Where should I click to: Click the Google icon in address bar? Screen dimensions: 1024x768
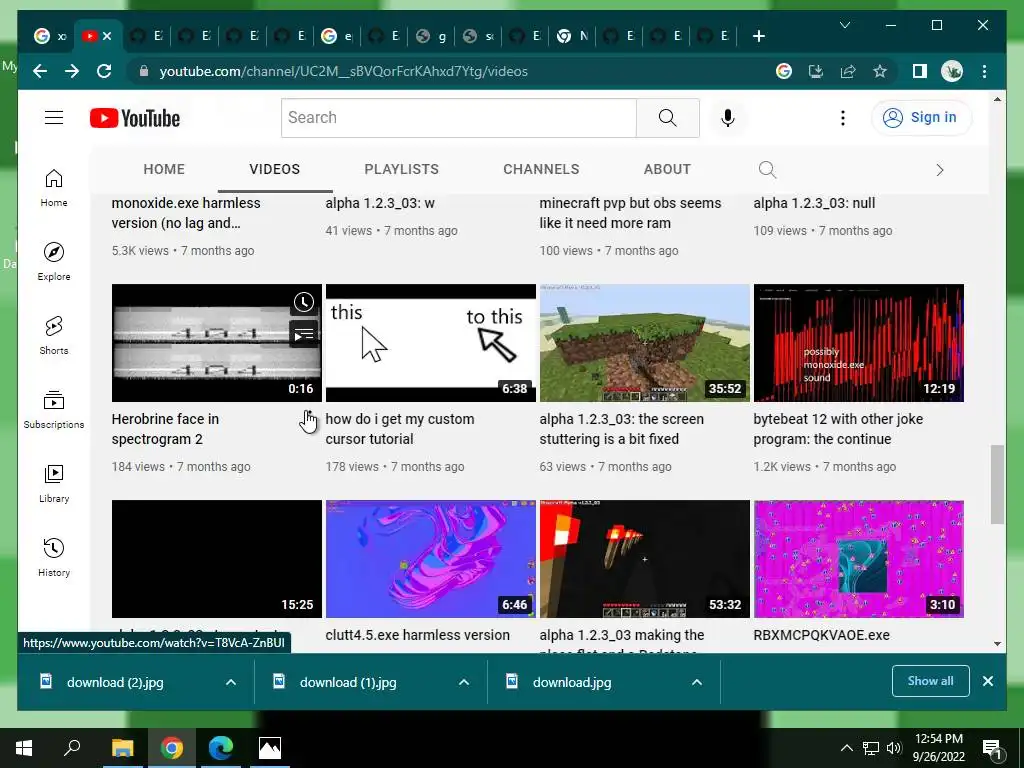coord(784,71)
